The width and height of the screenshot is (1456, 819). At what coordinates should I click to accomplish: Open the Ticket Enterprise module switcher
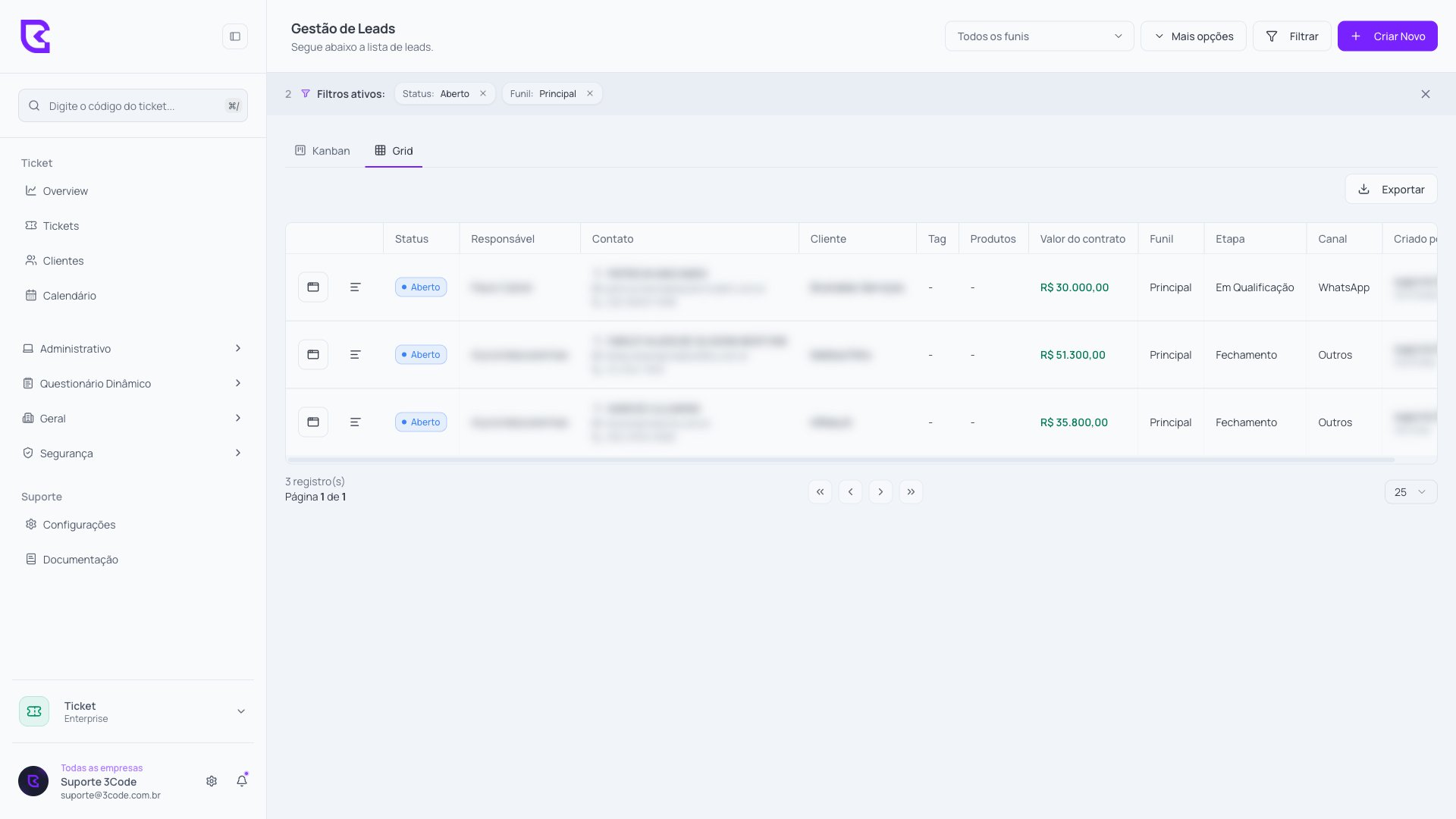tap(133, 711)
